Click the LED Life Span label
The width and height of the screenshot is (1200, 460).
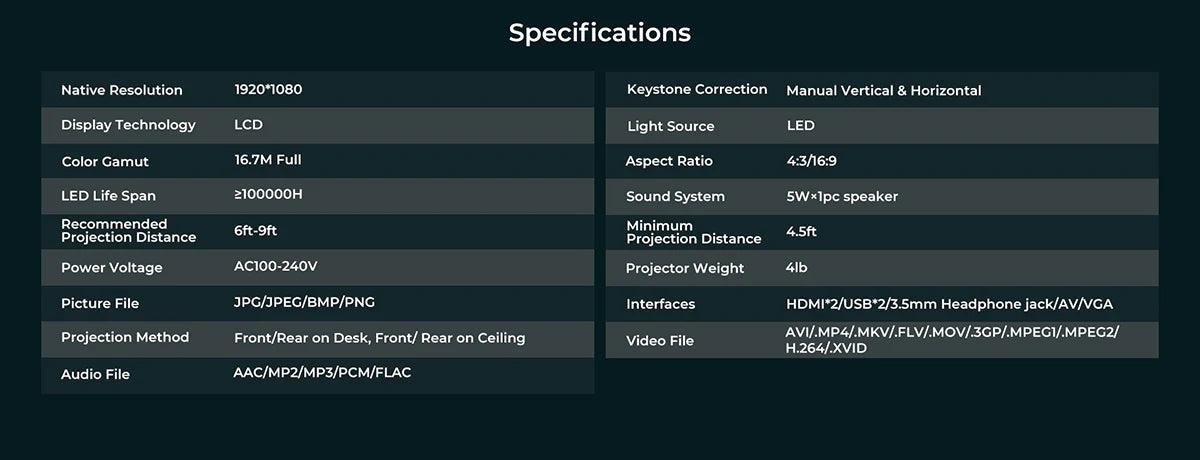109,195
